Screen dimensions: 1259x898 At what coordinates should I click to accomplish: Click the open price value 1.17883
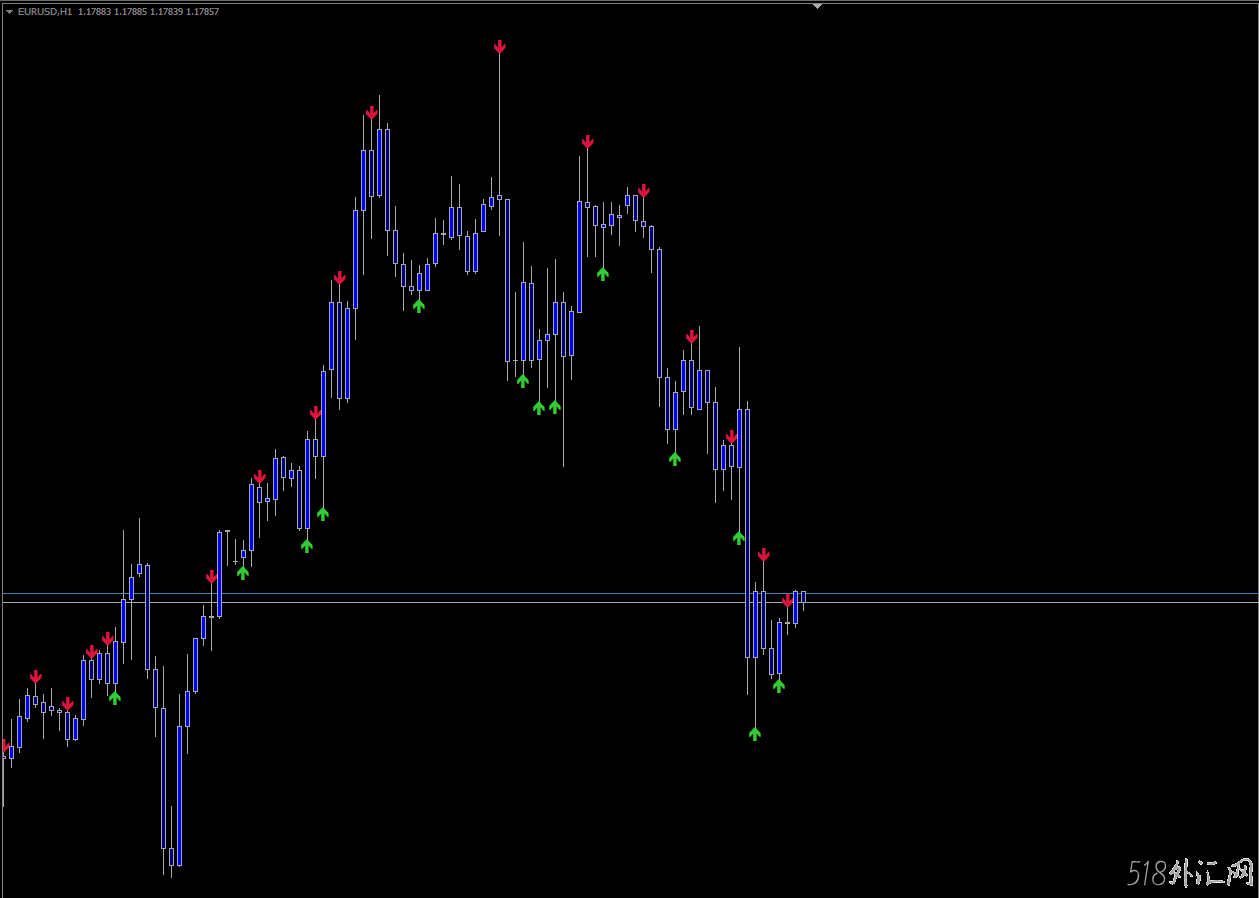[x=95, y=12]
